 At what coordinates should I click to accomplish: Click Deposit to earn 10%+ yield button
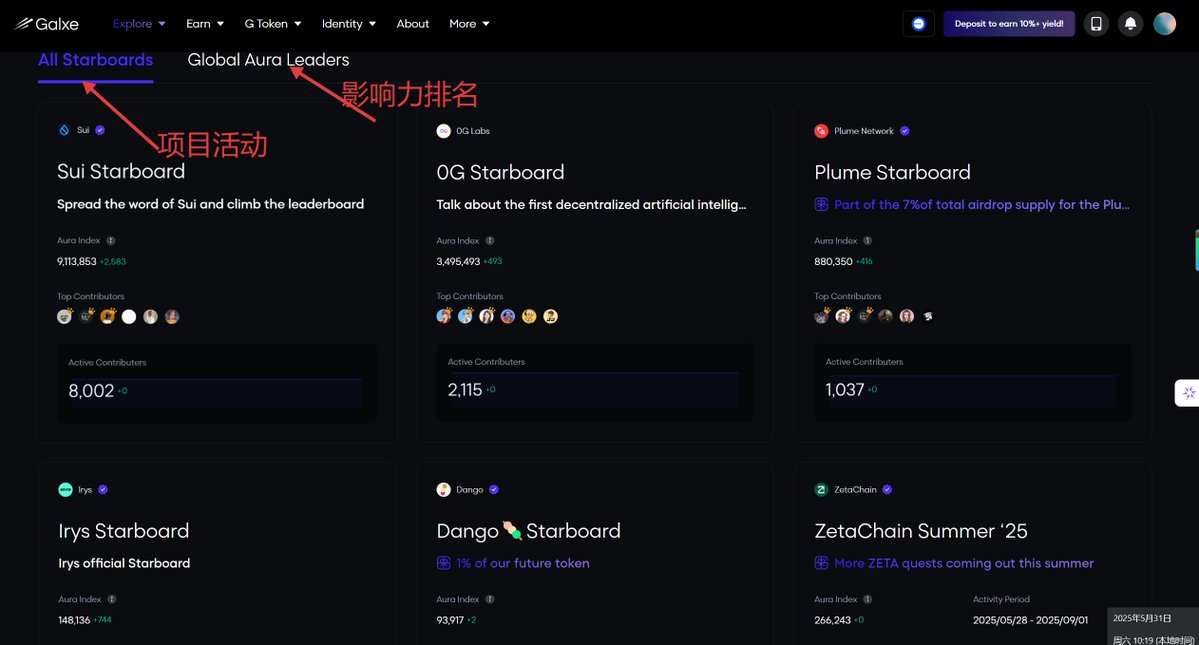(x=1009, y=24)
